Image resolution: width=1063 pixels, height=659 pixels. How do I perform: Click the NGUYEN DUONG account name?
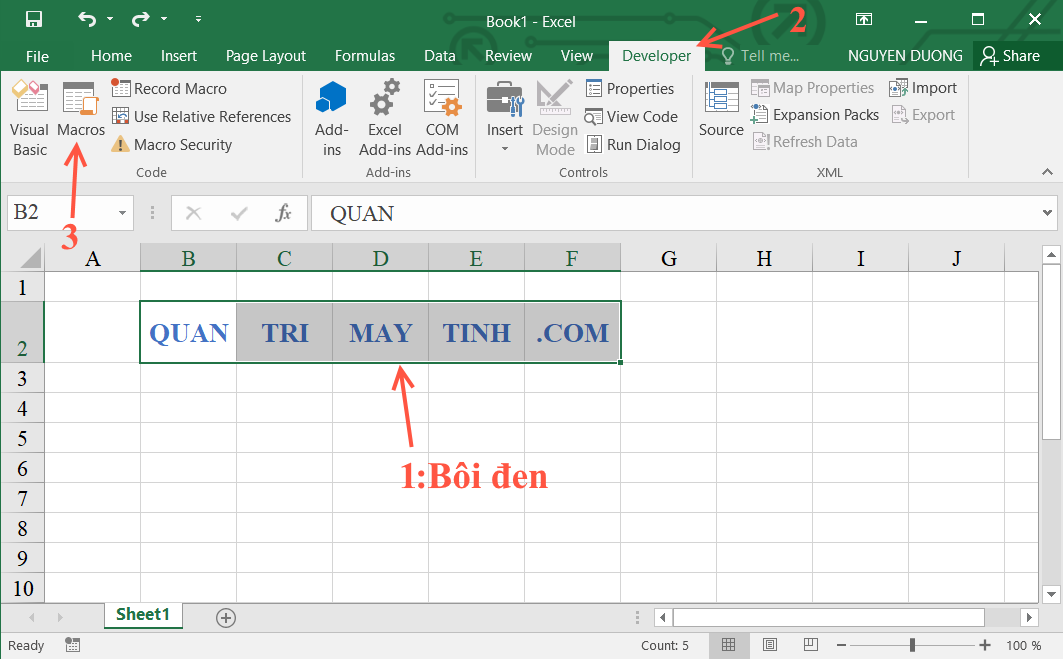tap(905, 56)
